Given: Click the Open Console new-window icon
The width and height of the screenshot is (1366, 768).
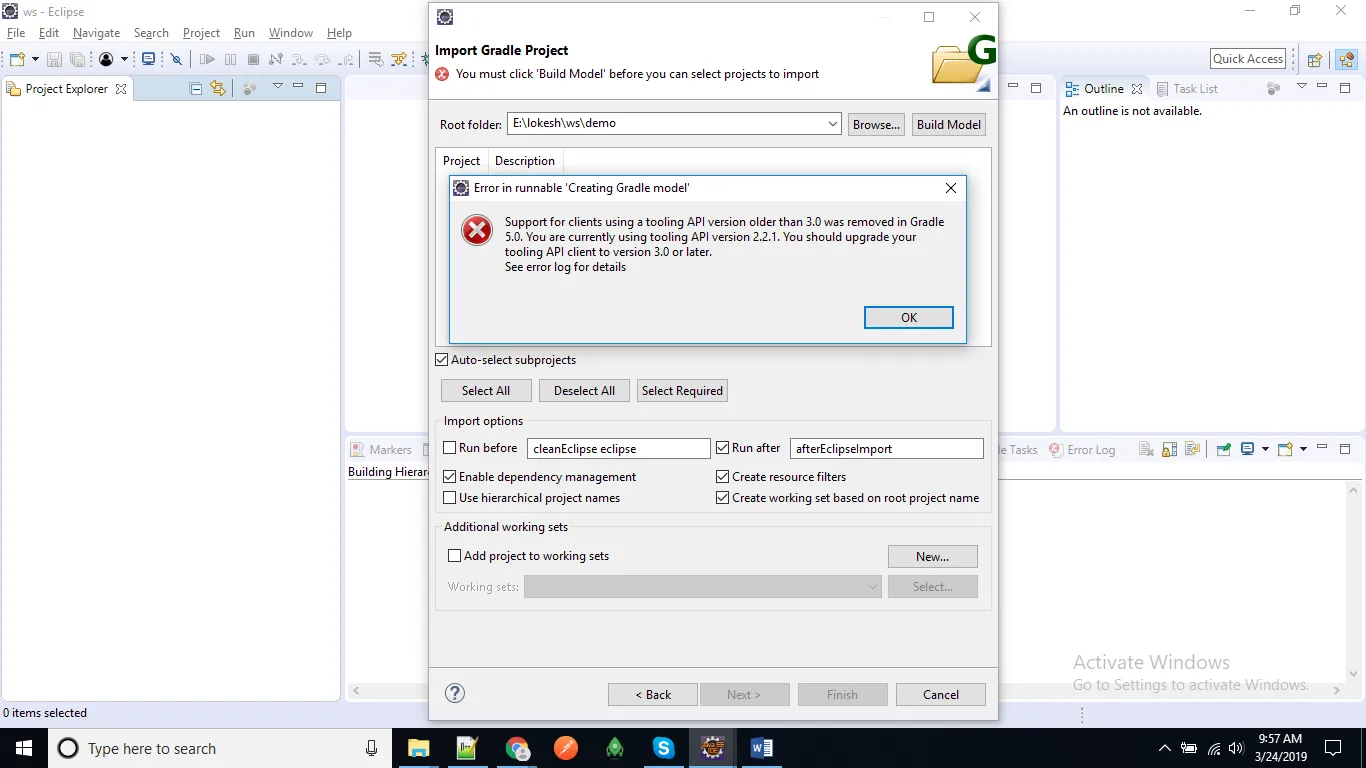Looking at the screenshot, I should point(1285,450).
